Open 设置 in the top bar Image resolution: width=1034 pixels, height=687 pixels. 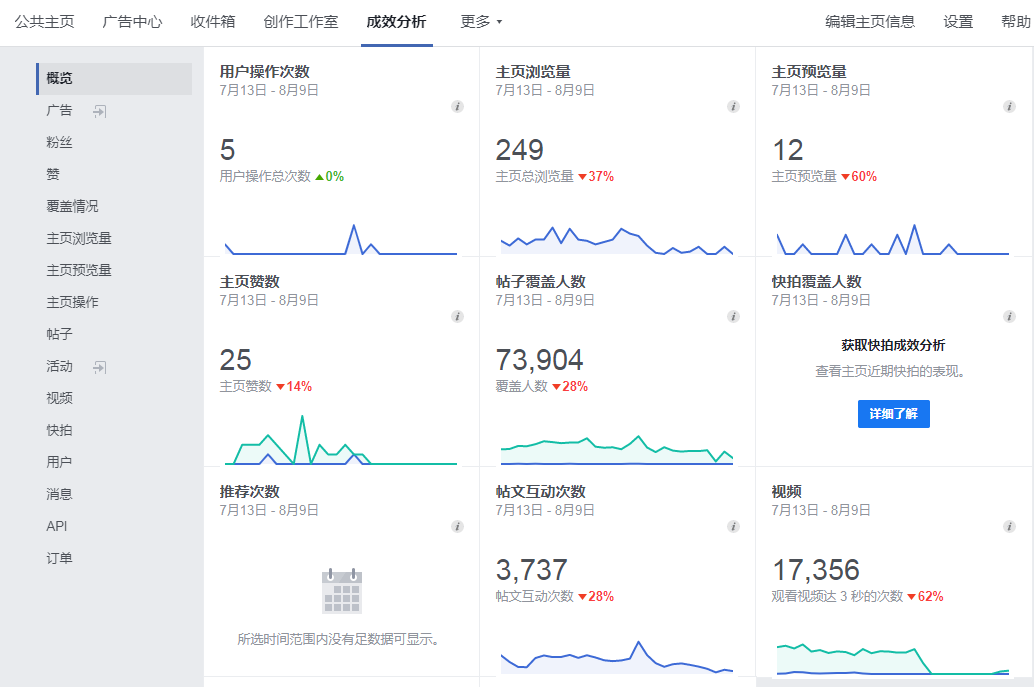click(957, 21)
